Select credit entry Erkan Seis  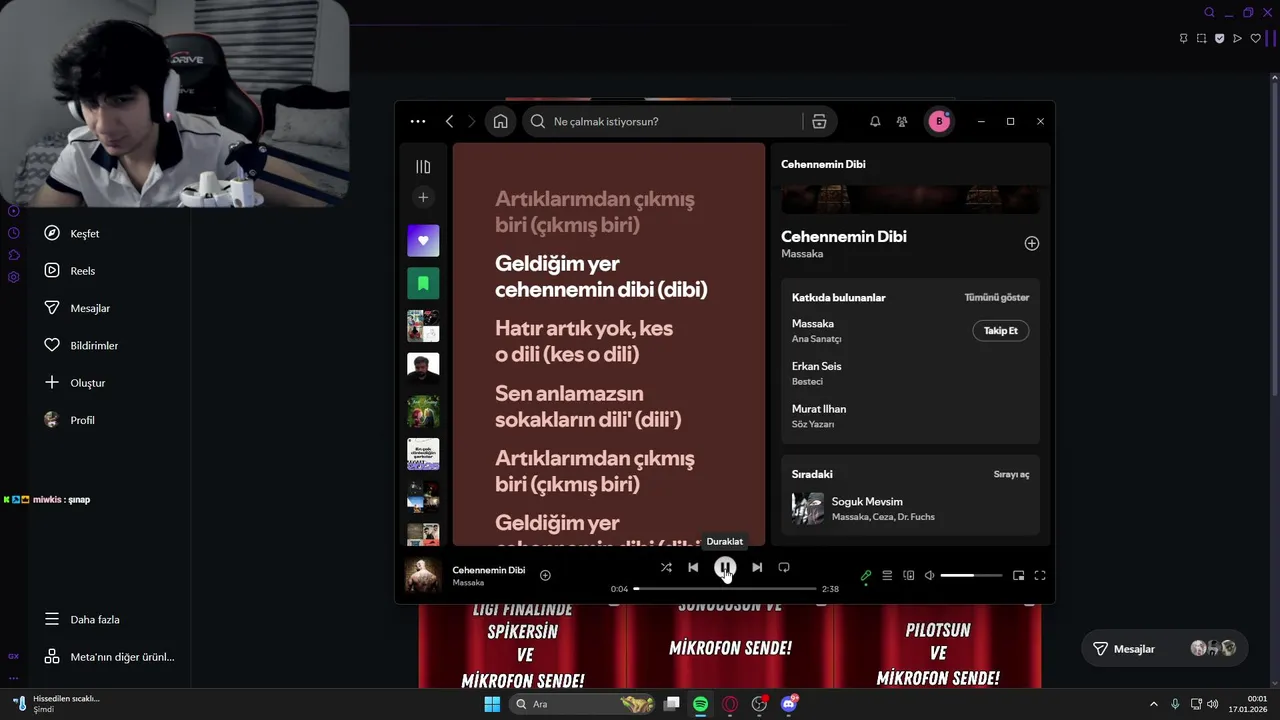816,366
